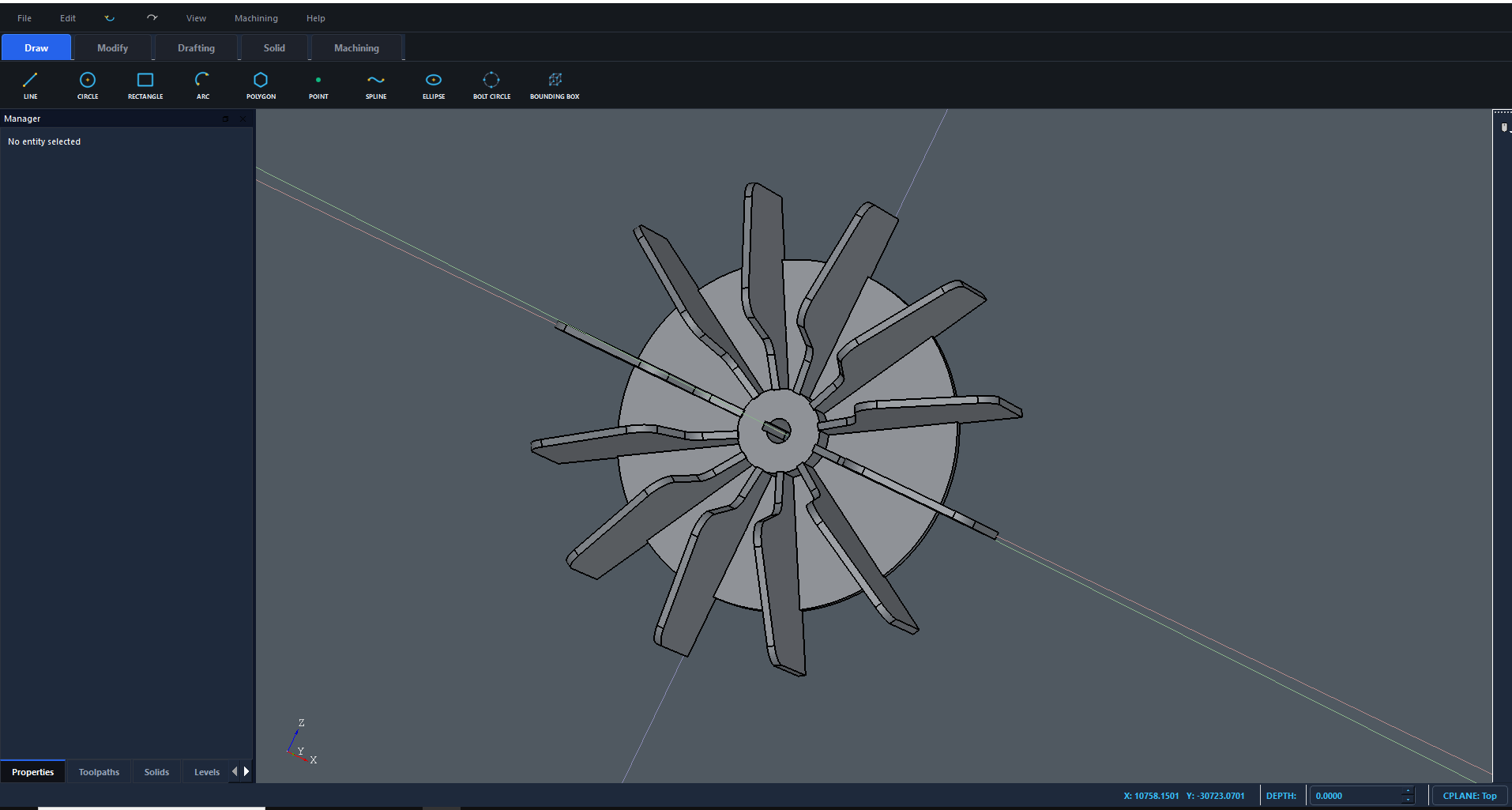
Task: Pick the Polygon tool
Action: coord(261,85)
